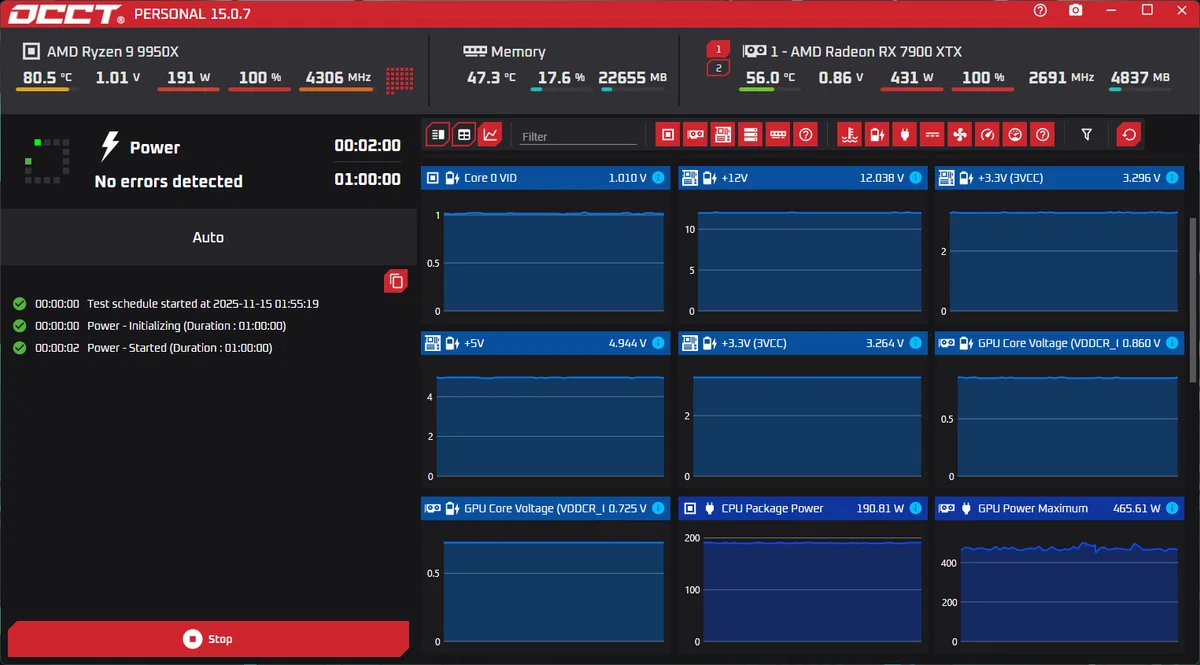Show info for the +12V graph
This screenshot has width=1200, height=665.
click(915, 178)
